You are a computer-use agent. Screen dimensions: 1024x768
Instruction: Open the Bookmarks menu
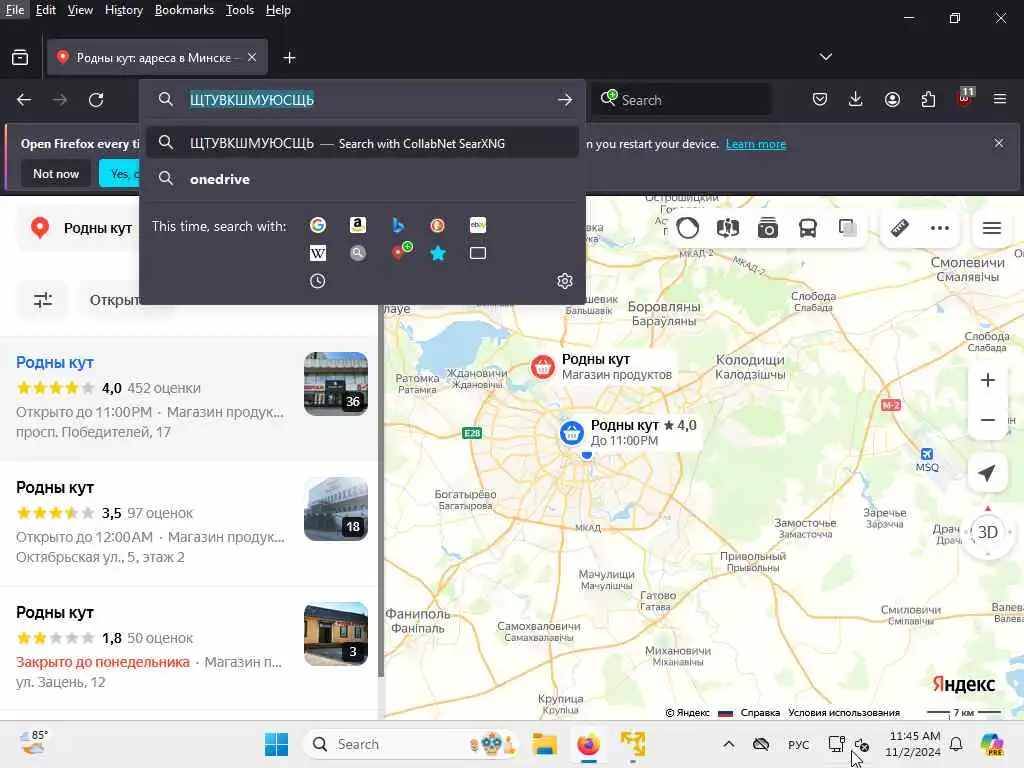pyautogui.click(x=184, y=10)
